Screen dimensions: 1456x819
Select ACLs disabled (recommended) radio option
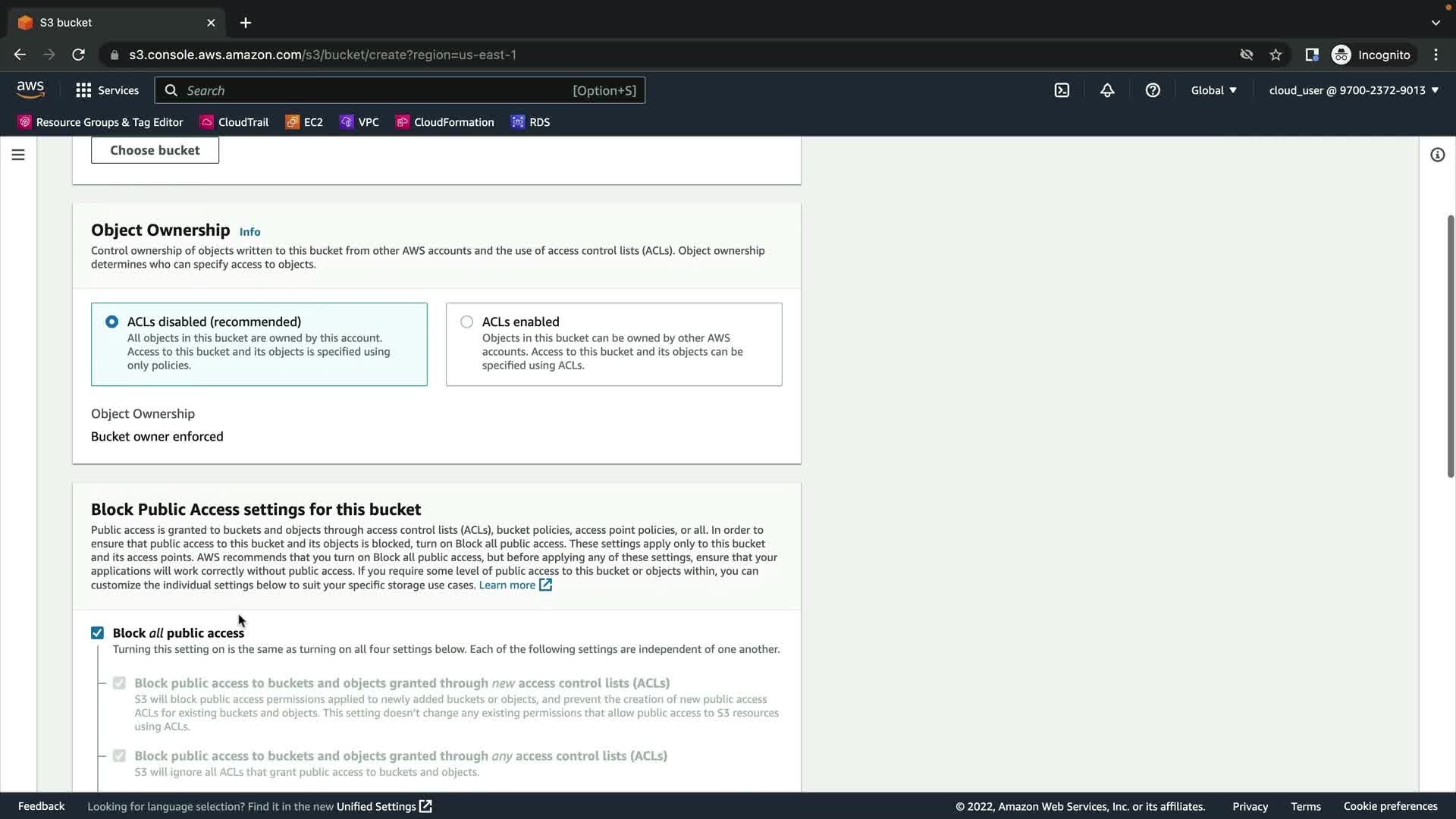[x=111, y=322]
